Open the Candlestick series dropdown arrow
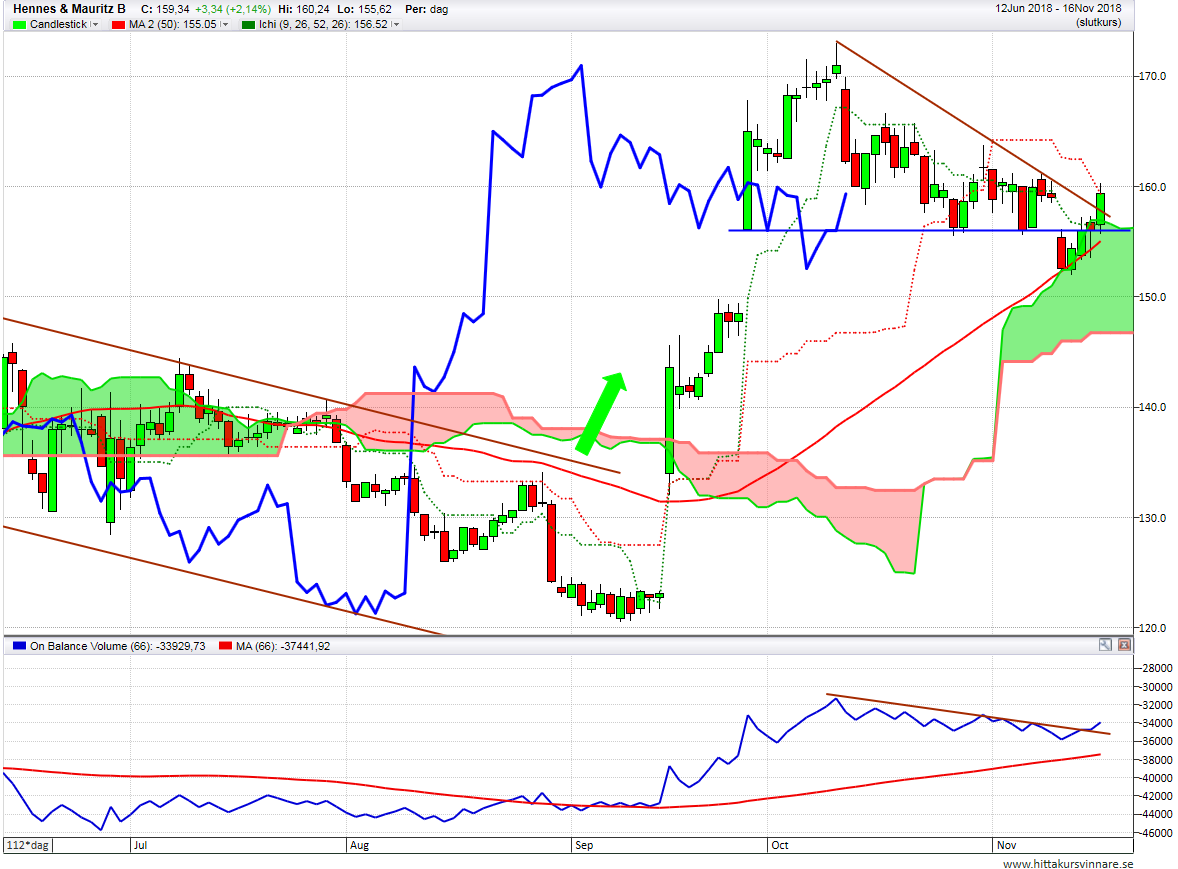This screenshot has height=869, width=1178. click(x=95, y=25)
